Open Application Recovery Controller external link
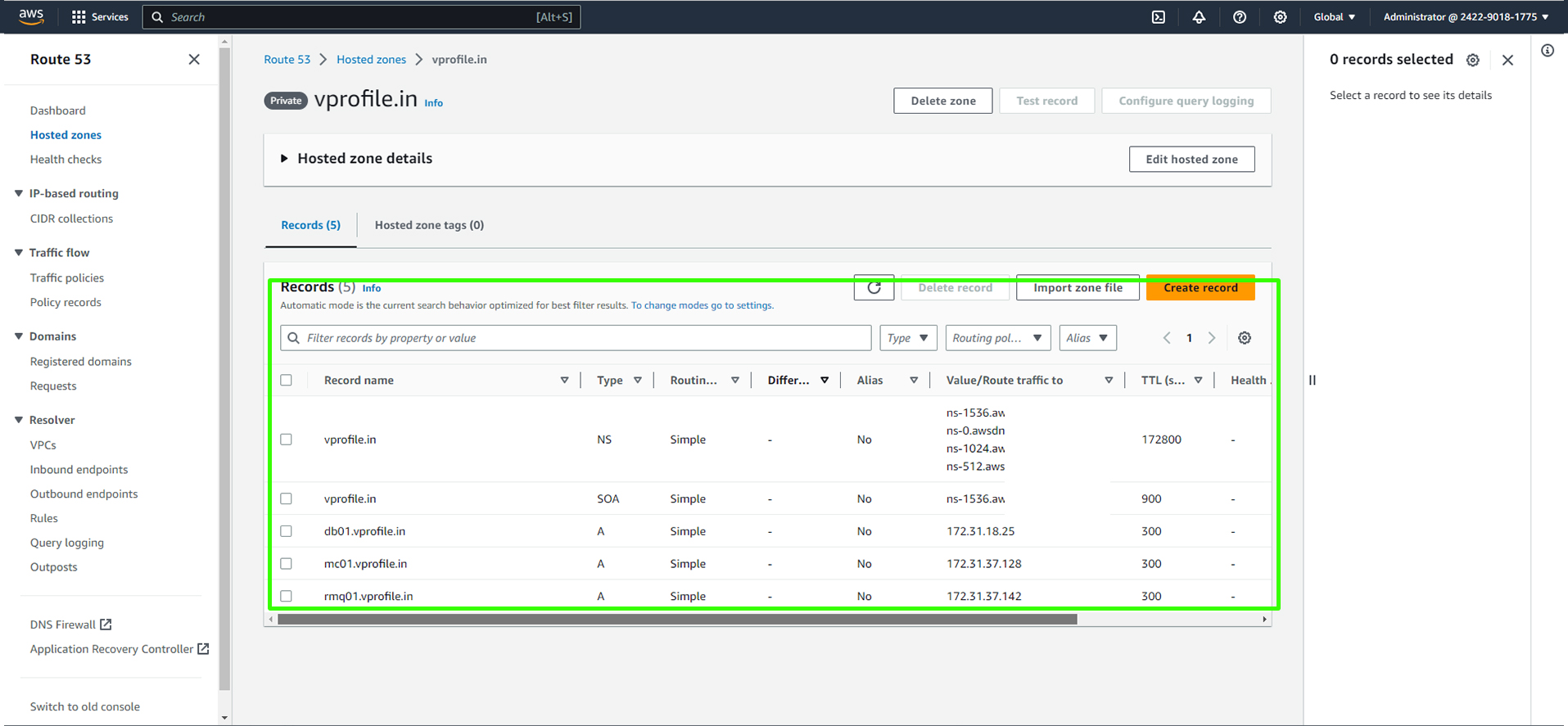 [120, 649]
